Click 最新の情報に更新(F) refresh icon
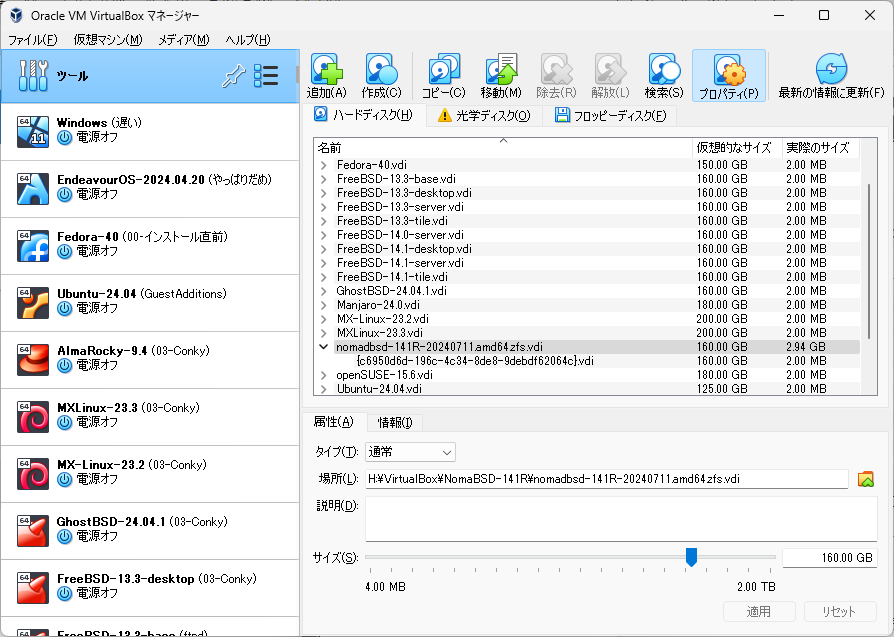Image resolution: width=894 pixels, height=637 pixels. click(831, 70)
